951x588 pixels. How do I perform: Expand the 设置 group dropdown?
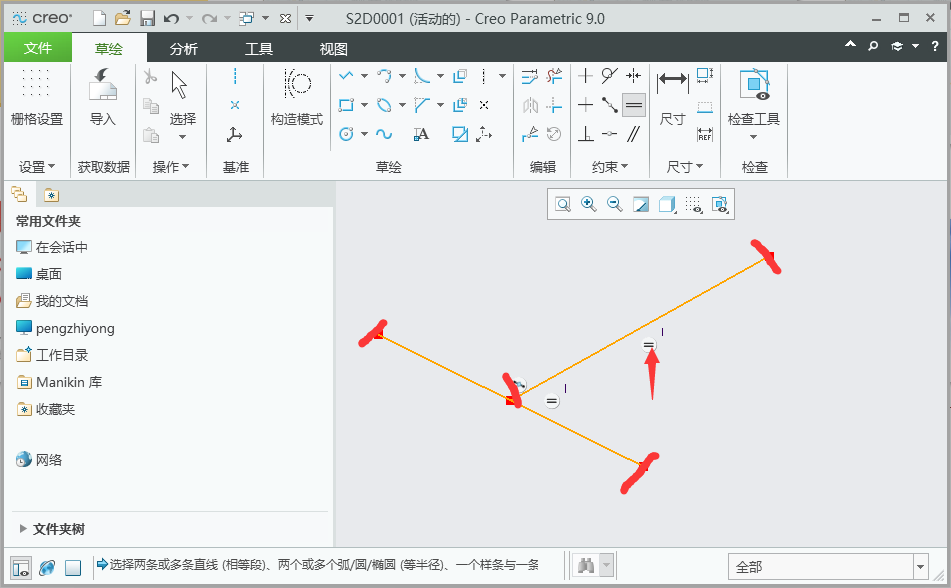[x=36, y=166]
